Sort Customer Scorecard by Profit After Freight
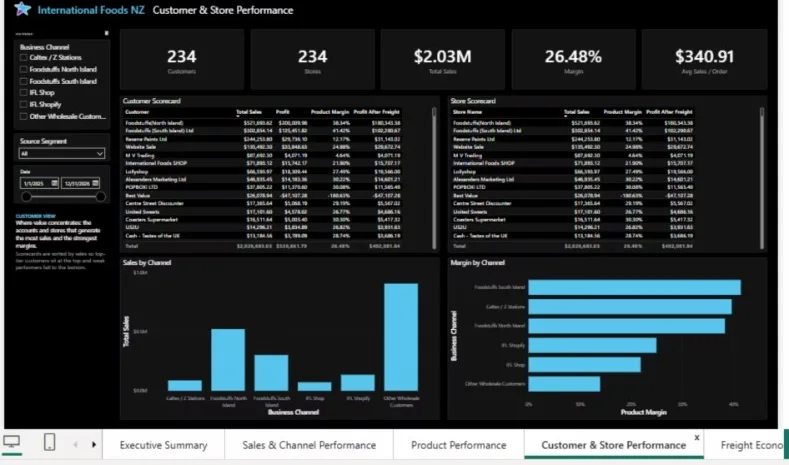This screenshot has width=789, height=465. [377, 112]
